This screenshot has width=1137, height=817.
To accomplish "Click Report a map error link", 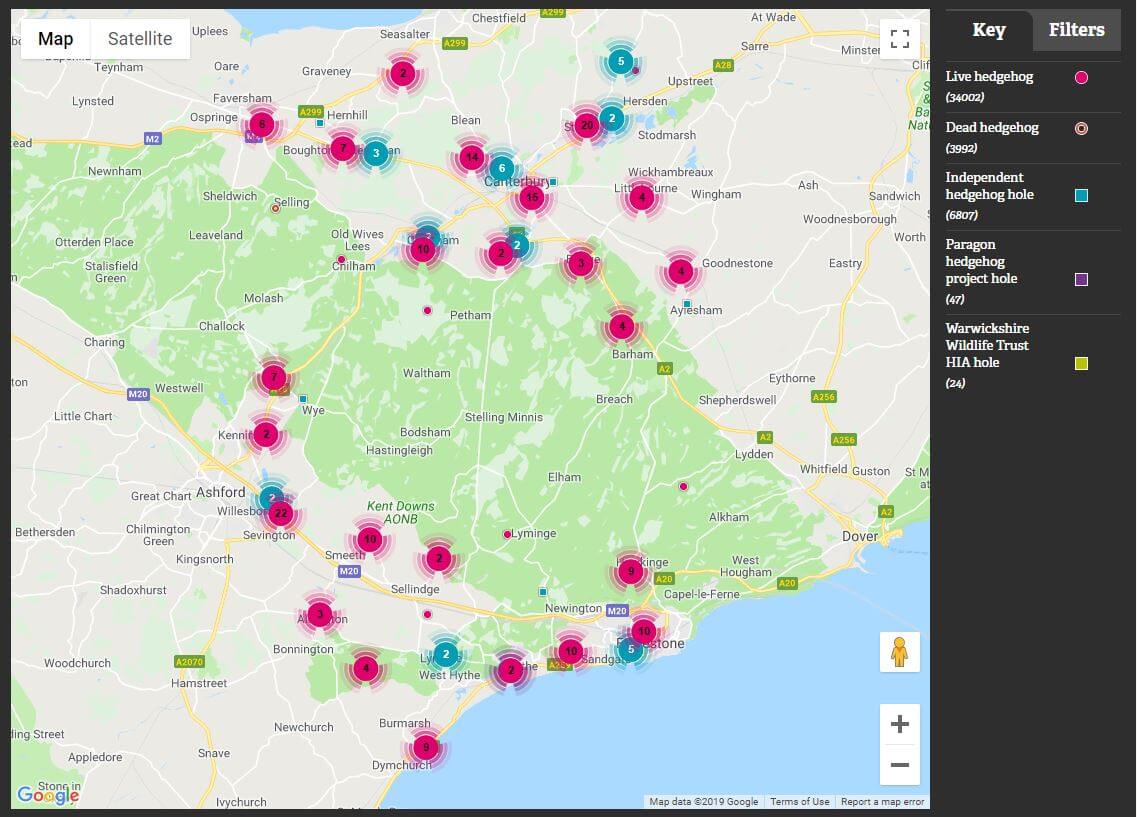I will coord(882,801).
